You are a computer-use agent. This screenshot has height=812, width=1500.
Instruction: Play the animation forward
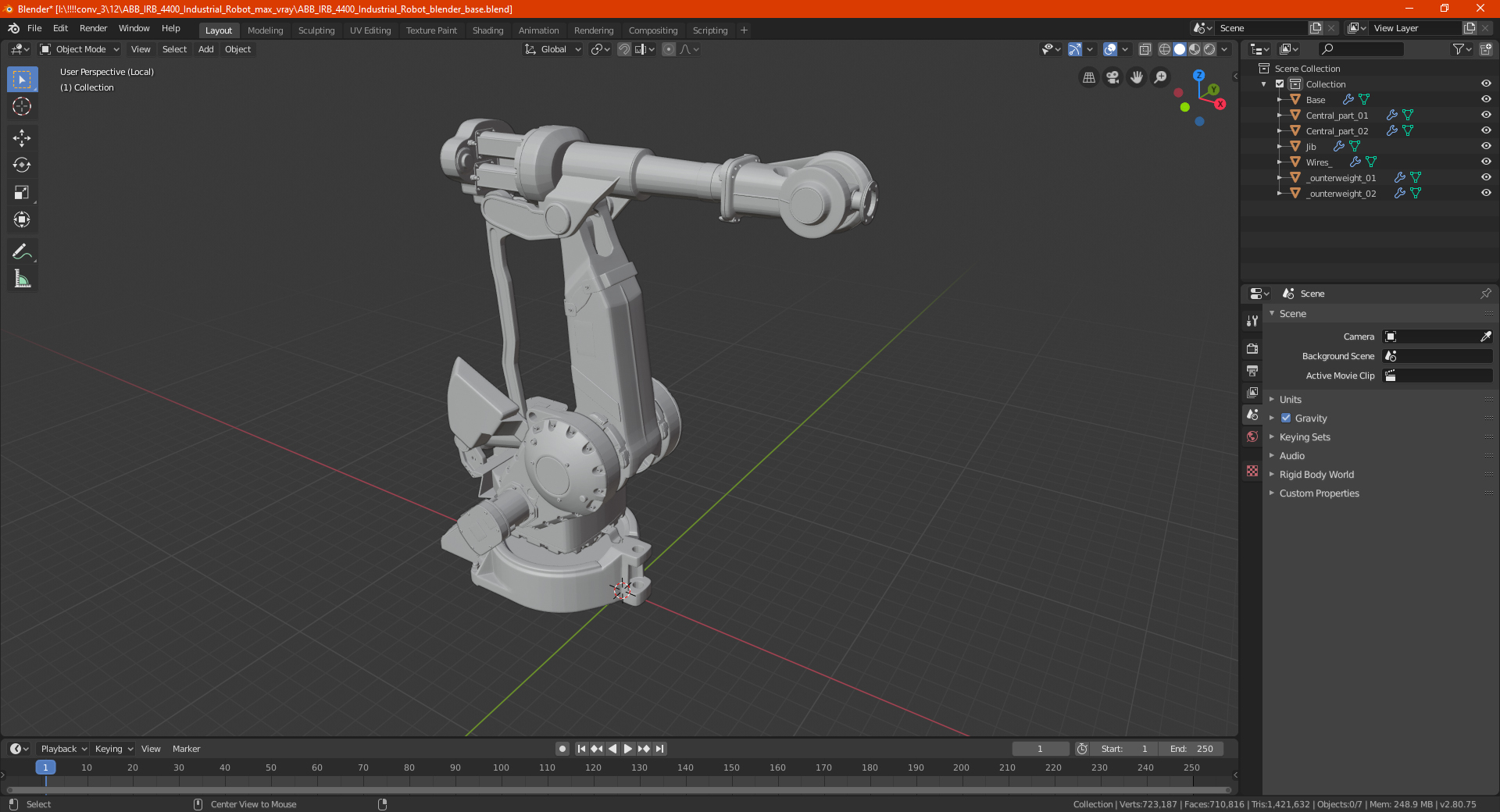pyautogui.click(x=628, y=749)
